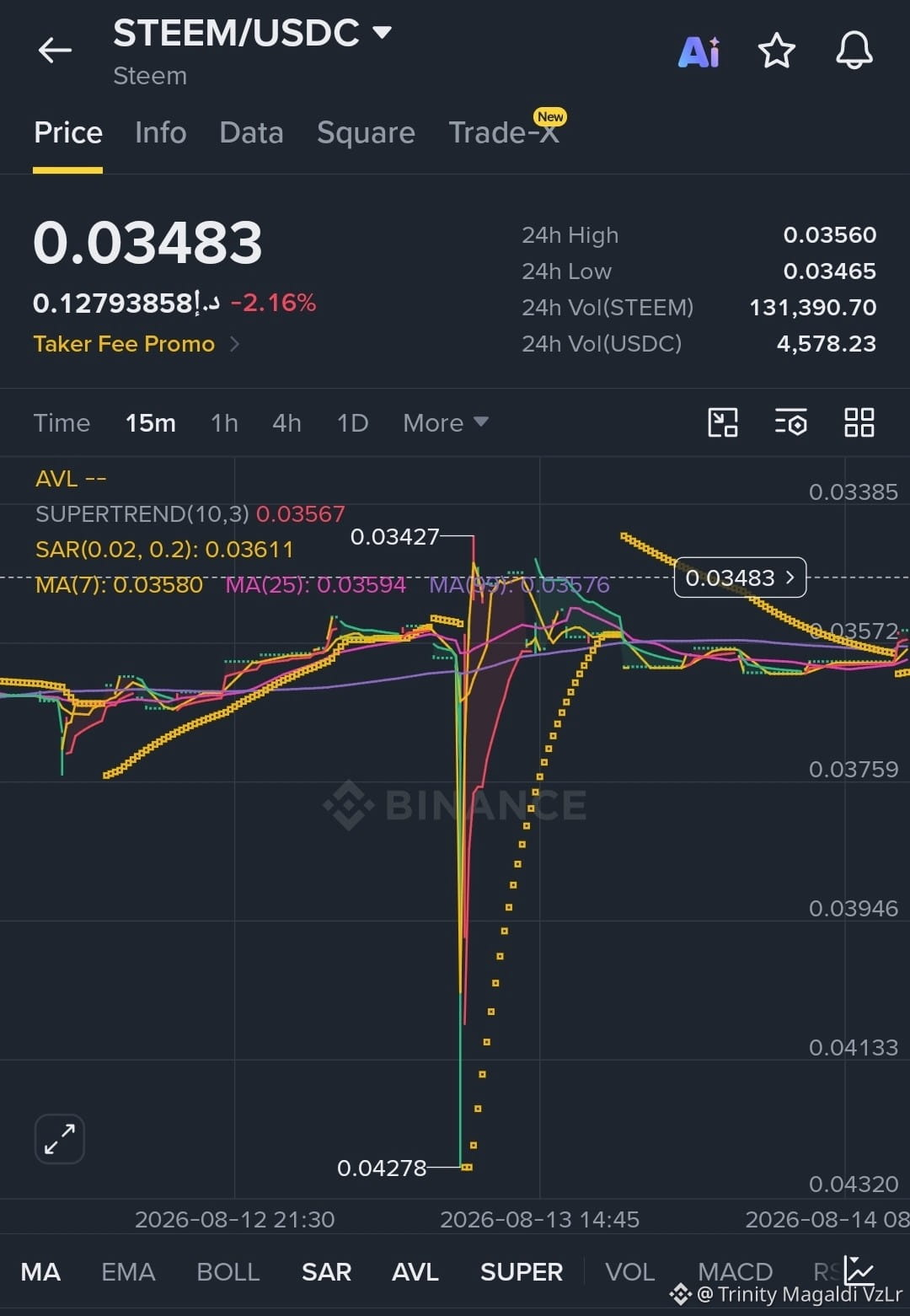Image resolution: width=910 pixels, height=1316 pixels.
Task: Click the 2026-08-13 14:45 time axis label
Action: point(540,1219)
